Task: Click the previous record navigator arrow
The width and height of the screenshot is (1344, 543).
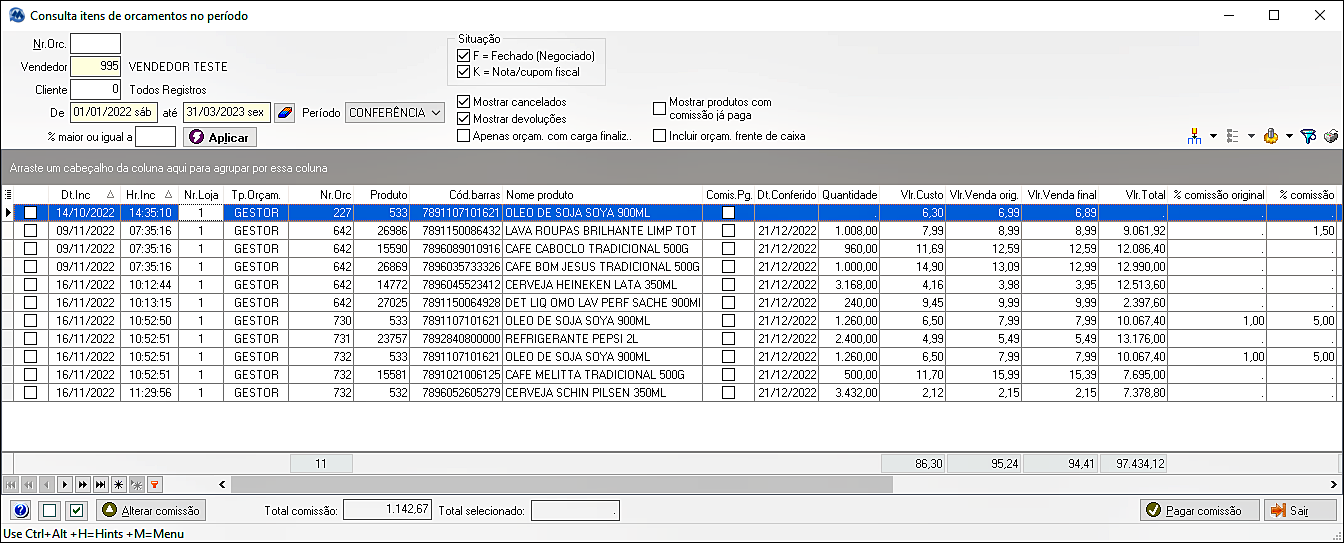Action: (47, 484)
